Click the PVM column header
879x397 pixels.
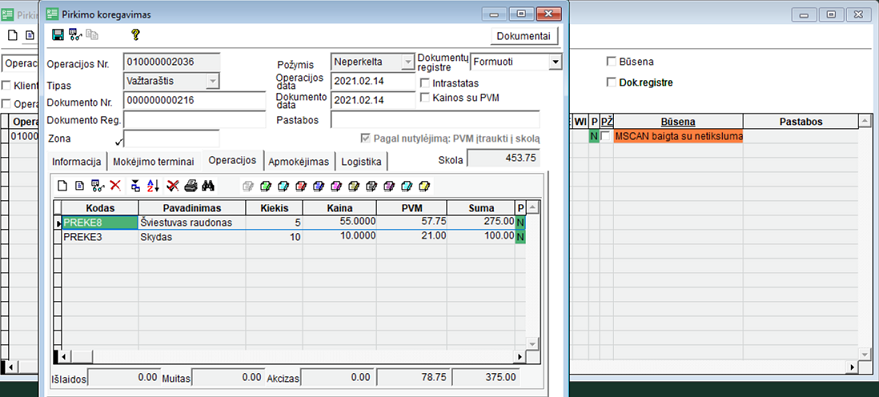(x=411, y=208)
